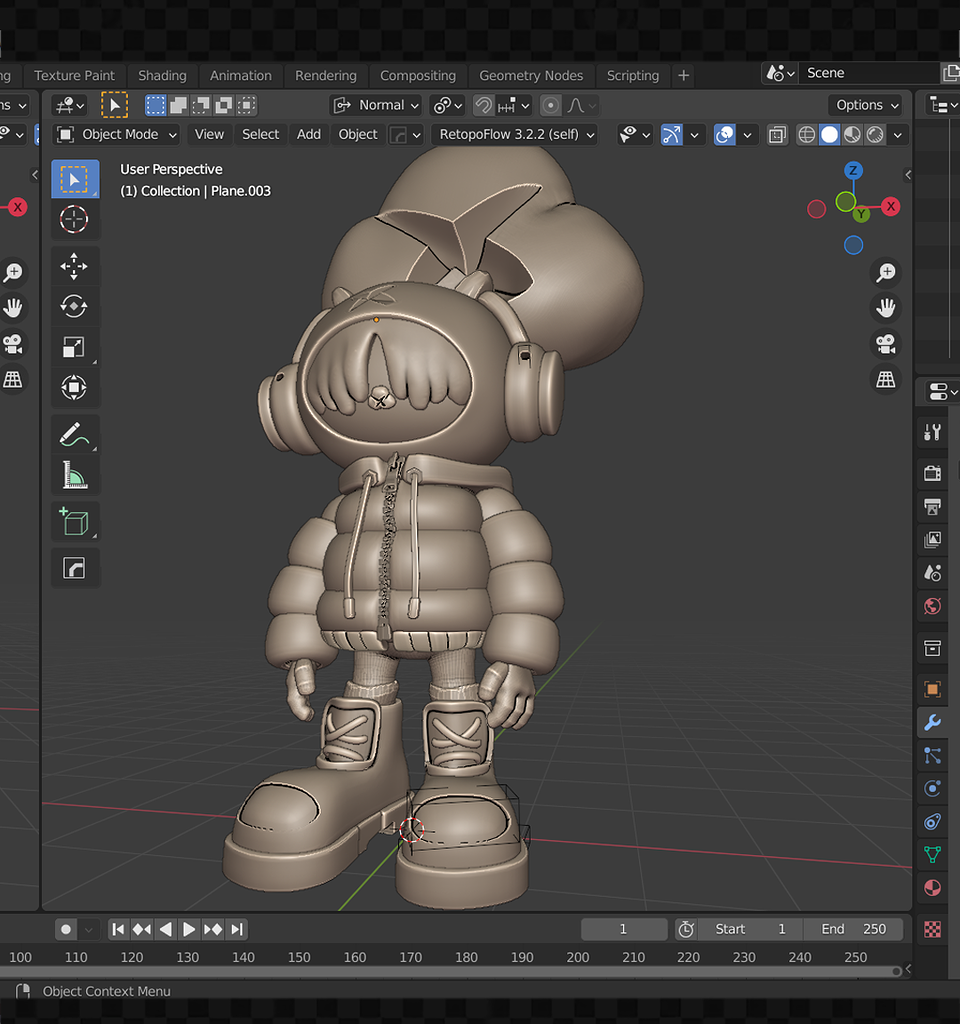Add a new workspace tab with plus

[x=684, y=76]
